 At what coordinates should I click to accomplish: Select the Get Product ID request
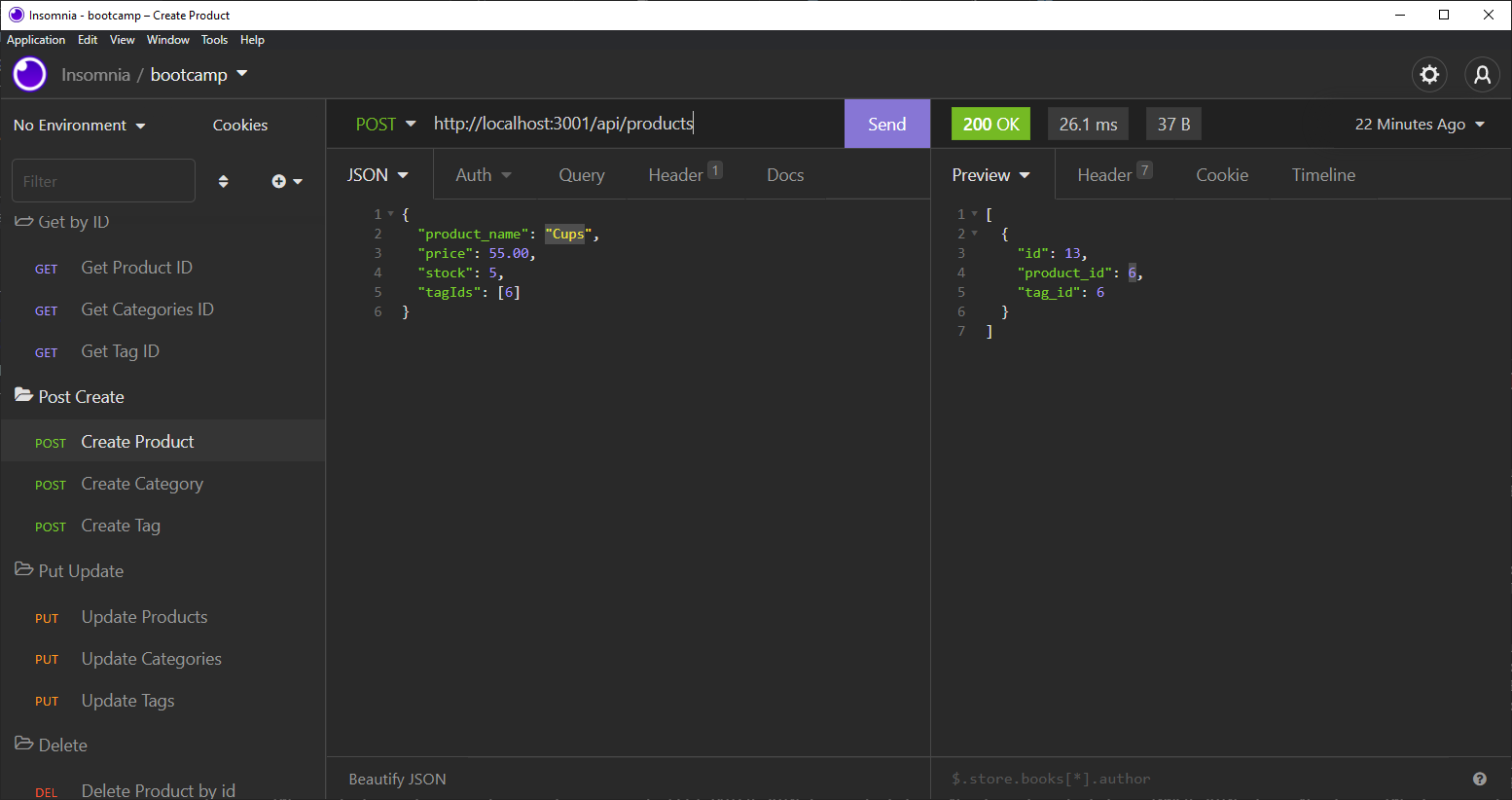[x=163, y=268]
